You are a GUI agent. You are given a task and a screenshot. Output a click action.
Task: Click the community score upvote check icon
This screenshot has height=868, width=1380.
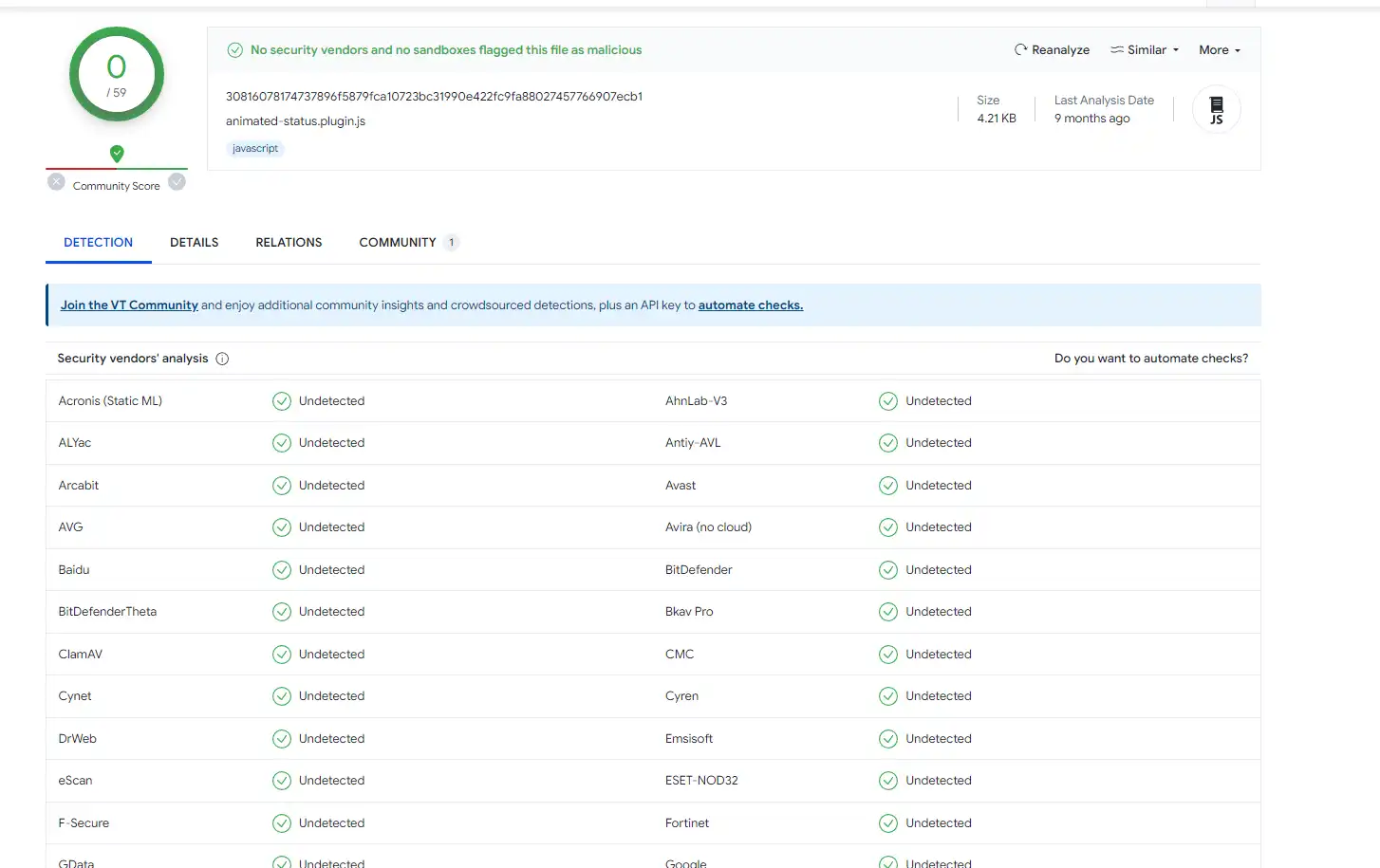pyautogui.click(x=177, y=182)
